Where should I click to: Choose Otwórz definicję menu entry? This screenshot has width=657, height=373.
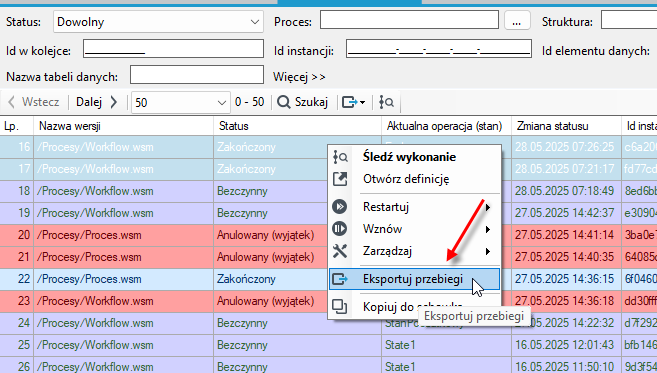click(406, 179)
